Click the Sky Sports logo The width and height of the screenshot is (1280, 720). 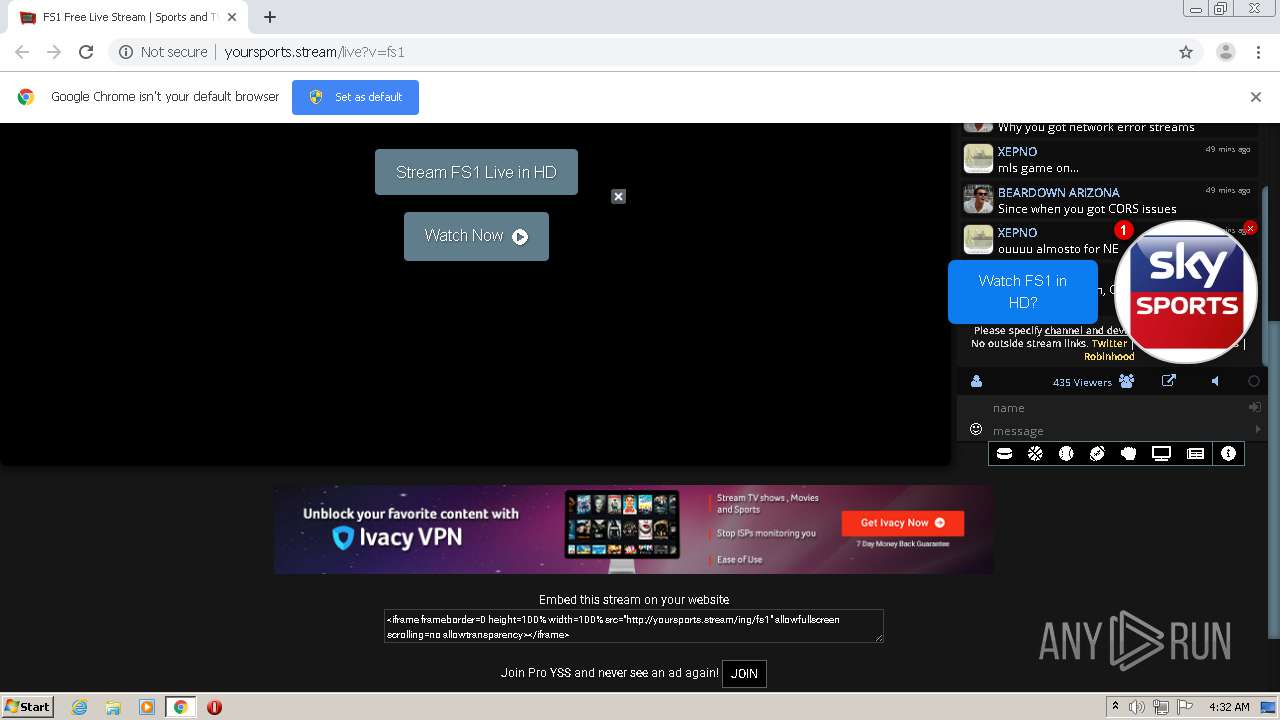coord(1186,292)
